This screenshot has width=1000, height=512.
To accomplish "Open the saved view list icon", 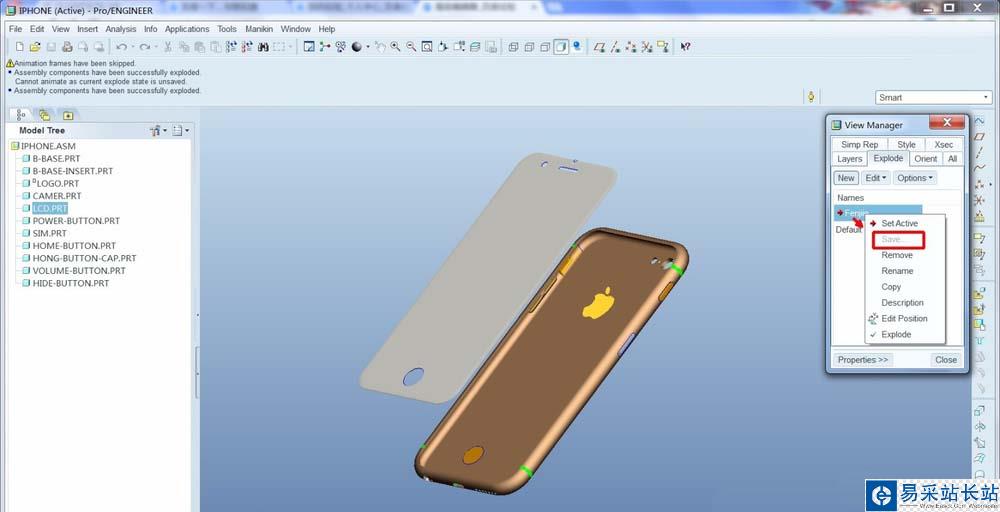I will coord(459,47).
